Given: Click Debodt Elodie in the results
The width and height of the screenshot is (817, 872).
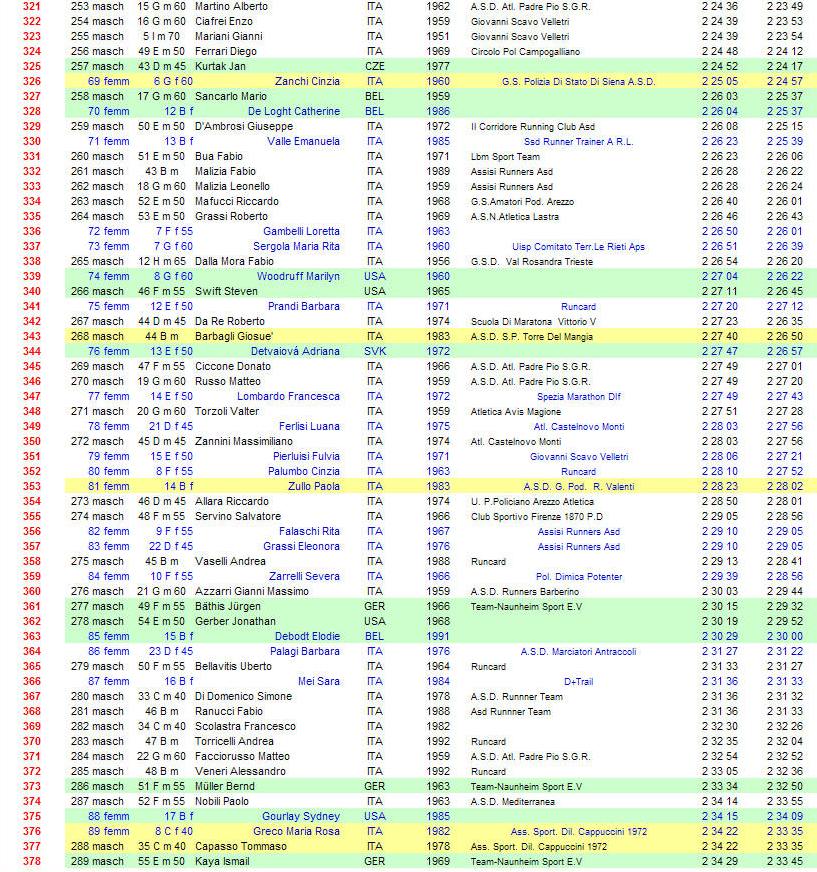Looking at the screenshot, I should 307,637.
